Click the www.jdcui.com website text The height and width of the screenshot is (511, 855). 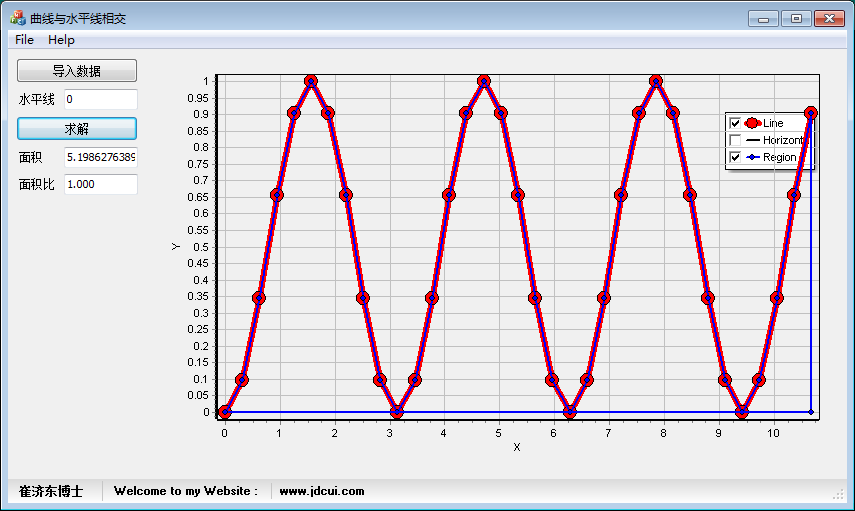321,491
